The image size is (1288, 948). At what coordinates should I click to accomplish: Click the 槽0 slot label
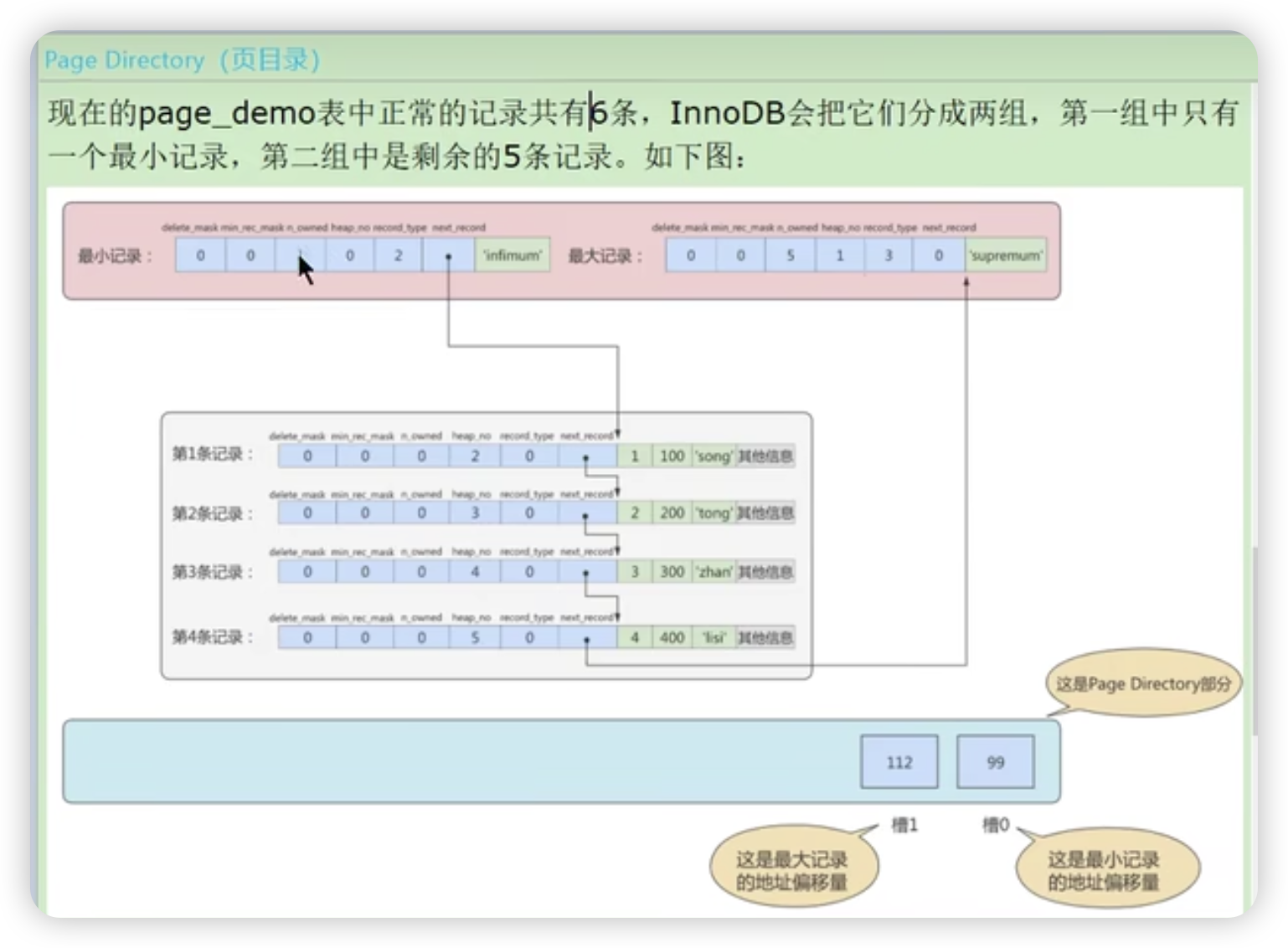996,825
